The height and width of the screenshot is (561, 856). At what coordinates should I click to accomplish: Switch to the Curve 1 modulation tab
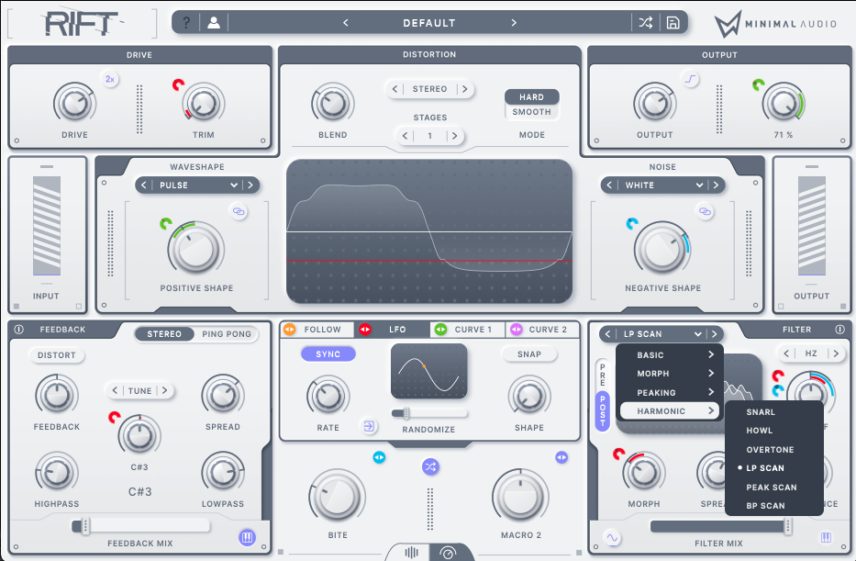[x=467, y=330]
